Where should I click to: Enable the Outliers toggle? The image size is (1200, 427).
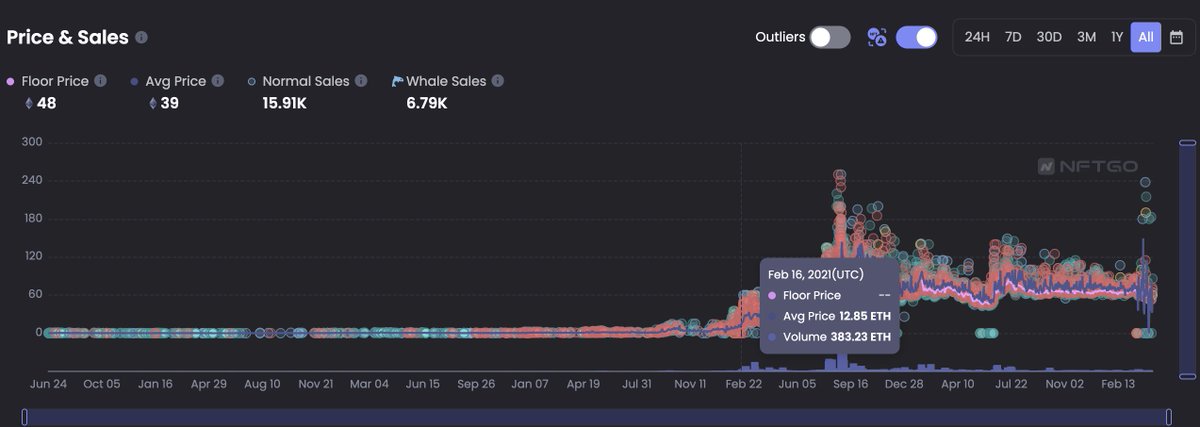pyautogui.click(x=830, y=37)
